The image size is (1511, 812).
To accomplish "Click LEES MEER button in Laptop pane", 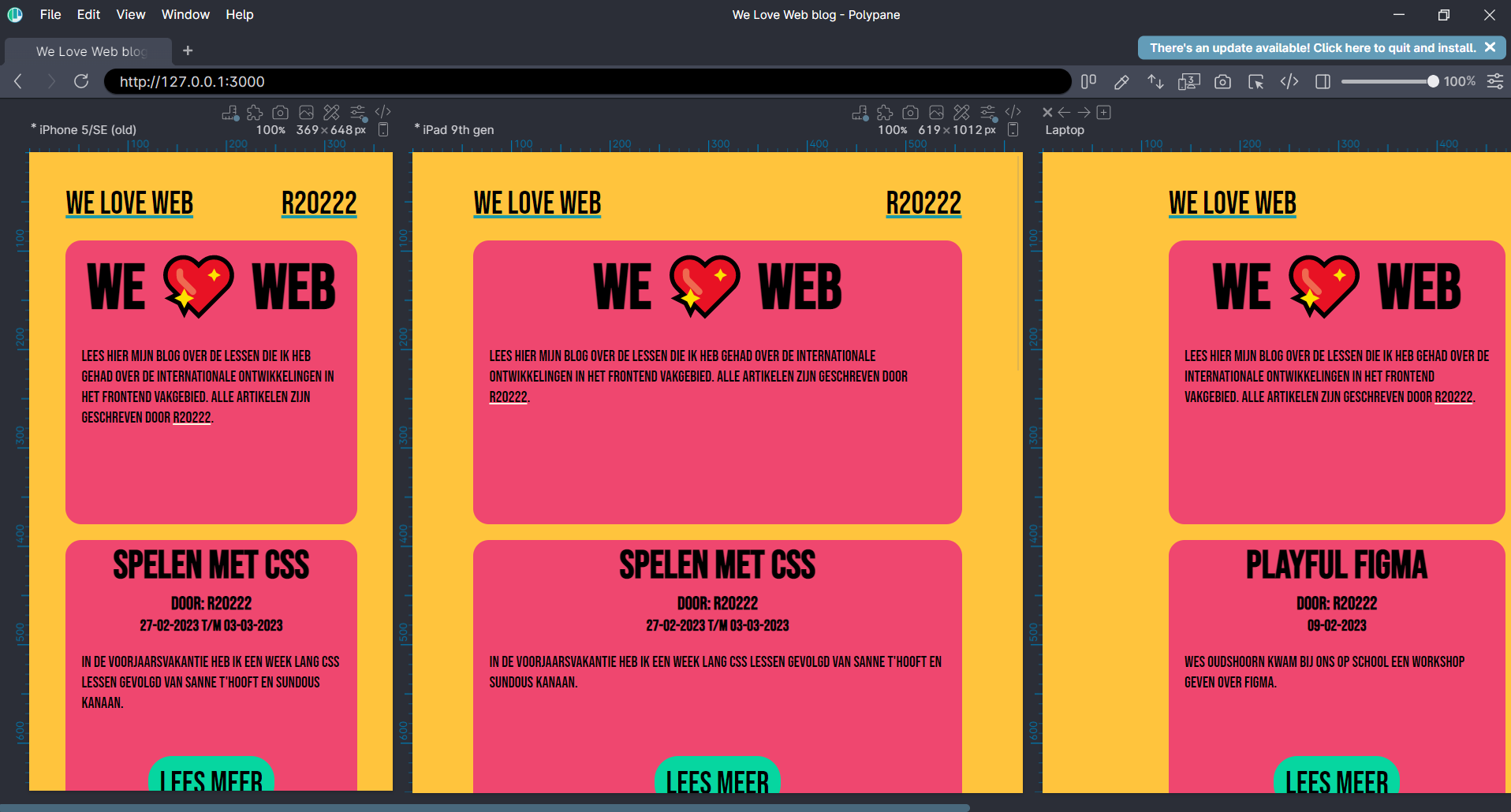I will coord(1337,775).
